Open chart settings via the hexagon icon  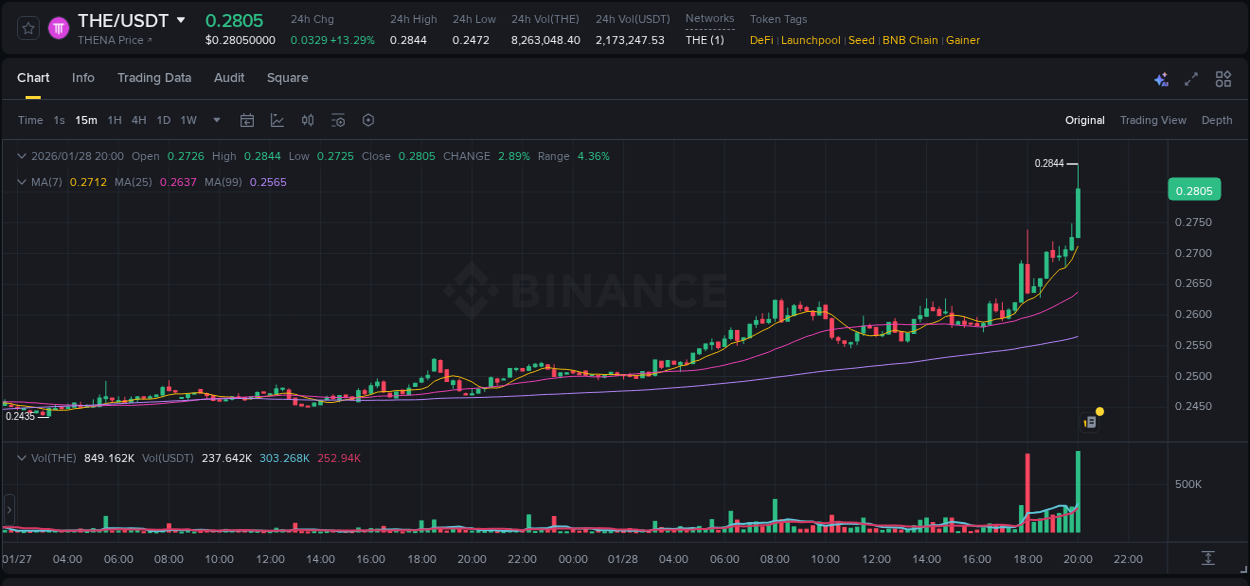[x=368, y=120]
